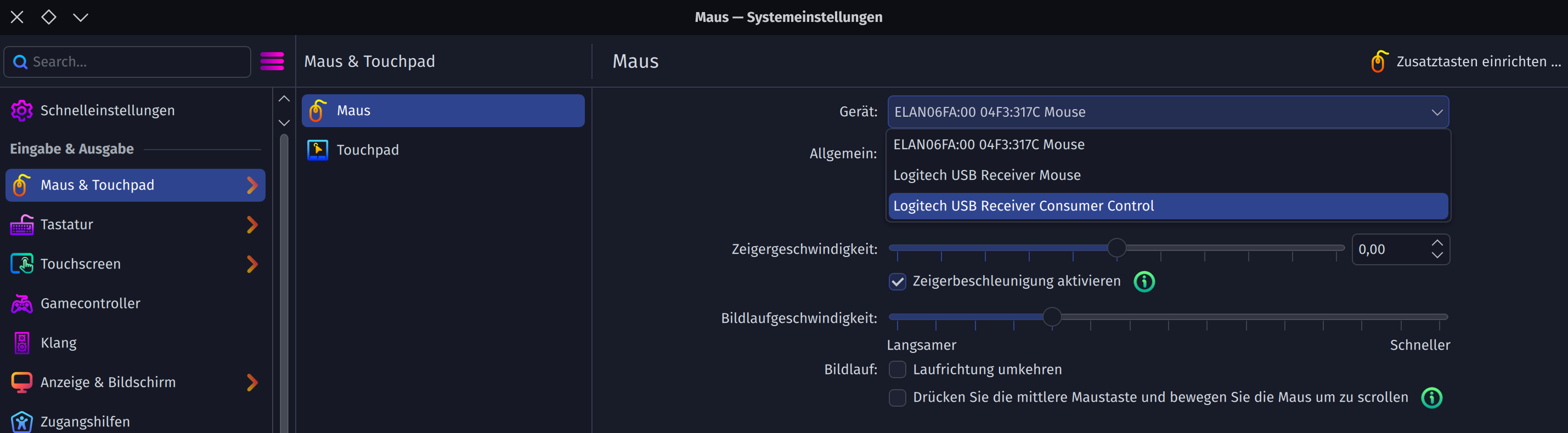Open Gamecontroller settings icon
Image resolution: width=1568 pixels, height=433 pixels.
pos(22,304)
